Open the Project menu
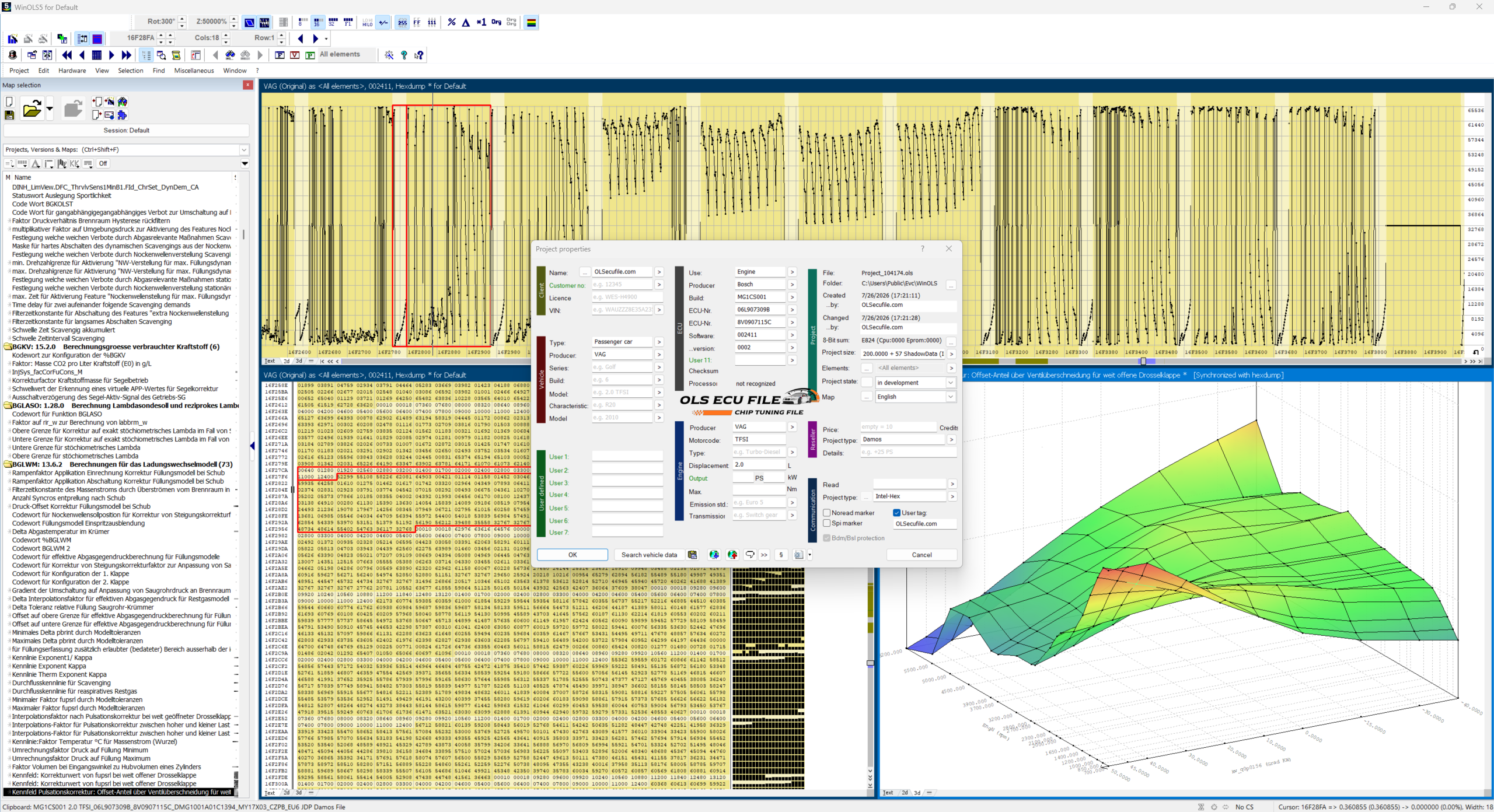 coord(19,71)
